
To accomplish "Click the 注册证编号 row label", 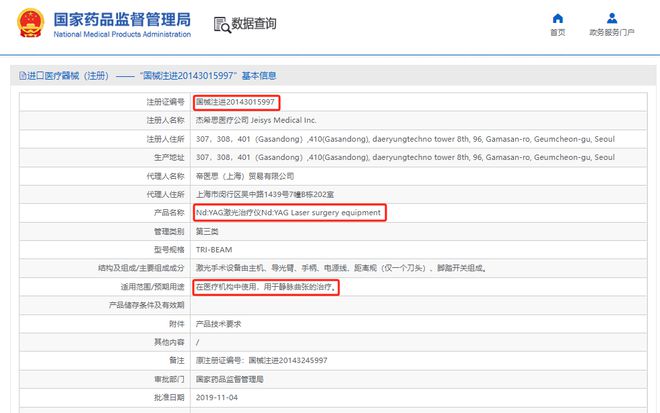I will coord(165,102).
